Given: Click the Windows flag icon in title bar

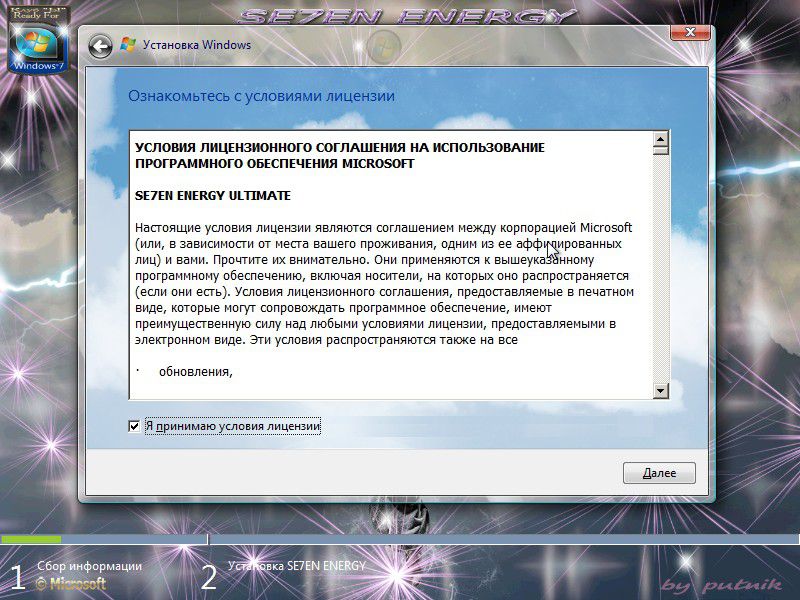Looking at the screenshot, I should pos(128,45).
